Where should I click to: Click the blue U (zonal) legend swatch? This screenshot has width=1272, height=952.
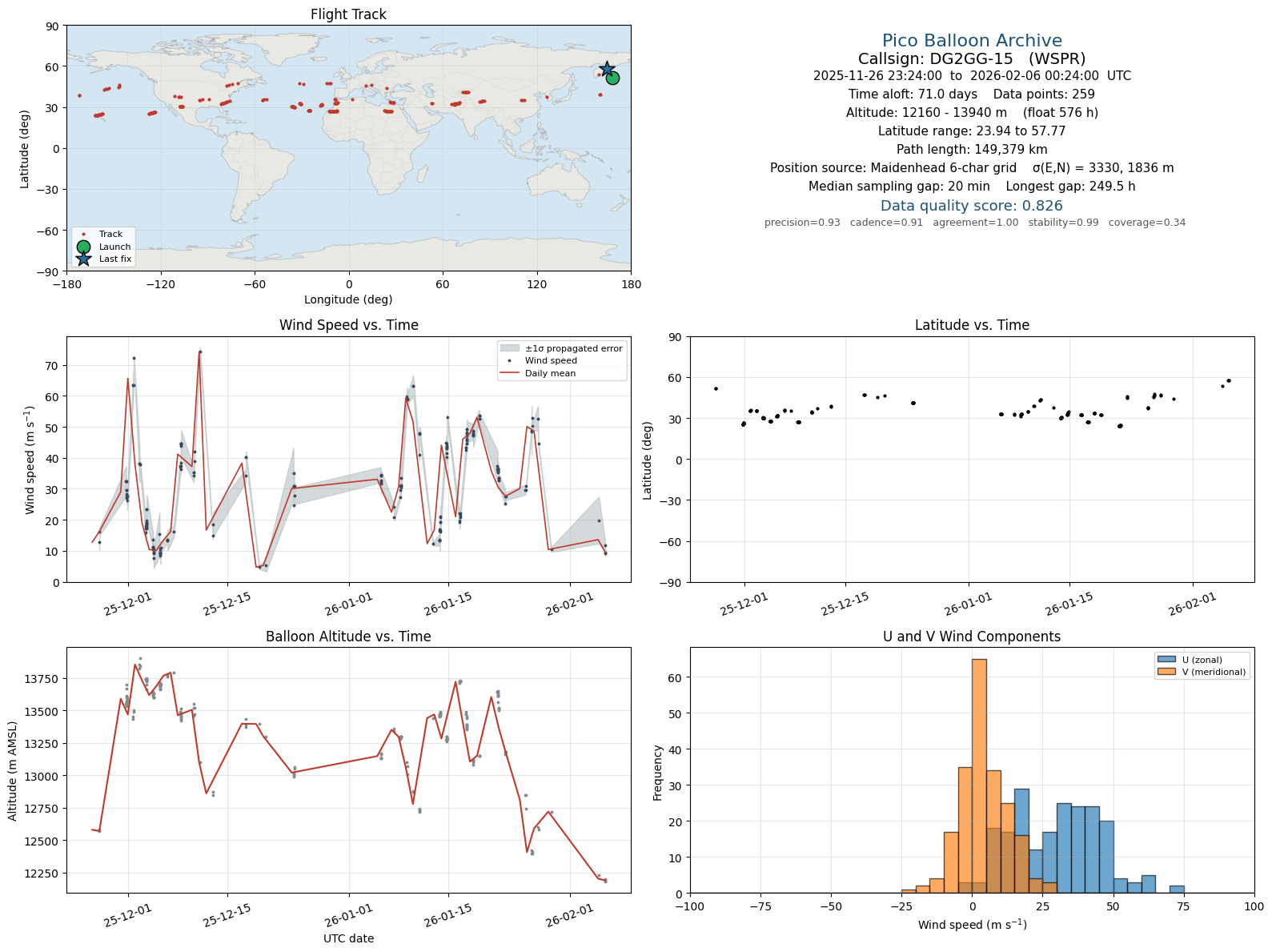(1166, 660)
